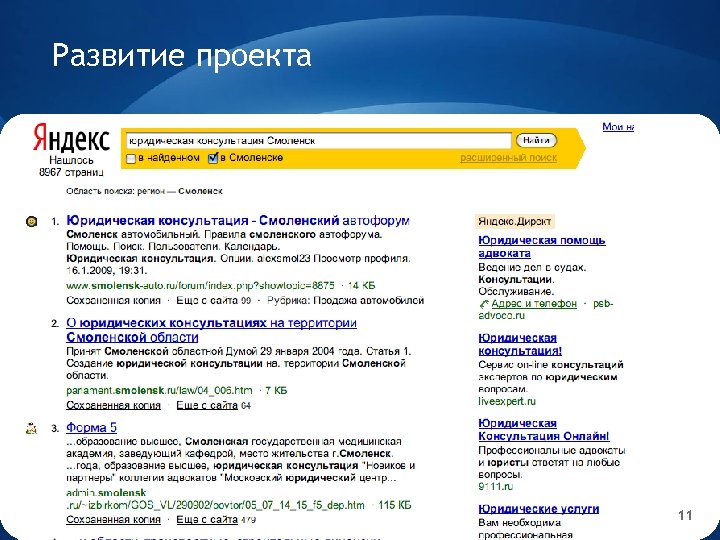Image resolution: width=720 pixels, height=540 pixels.
Task: Click slide page number 11
Action: [x=685, y=515]
